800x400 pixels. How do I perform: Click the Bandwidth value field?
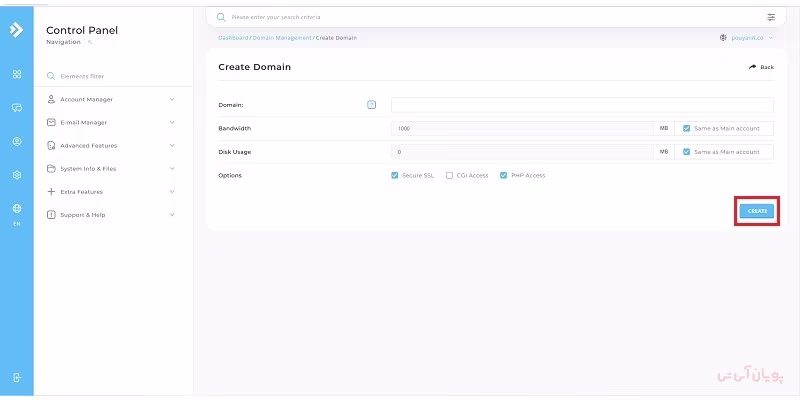coord(522,129)
